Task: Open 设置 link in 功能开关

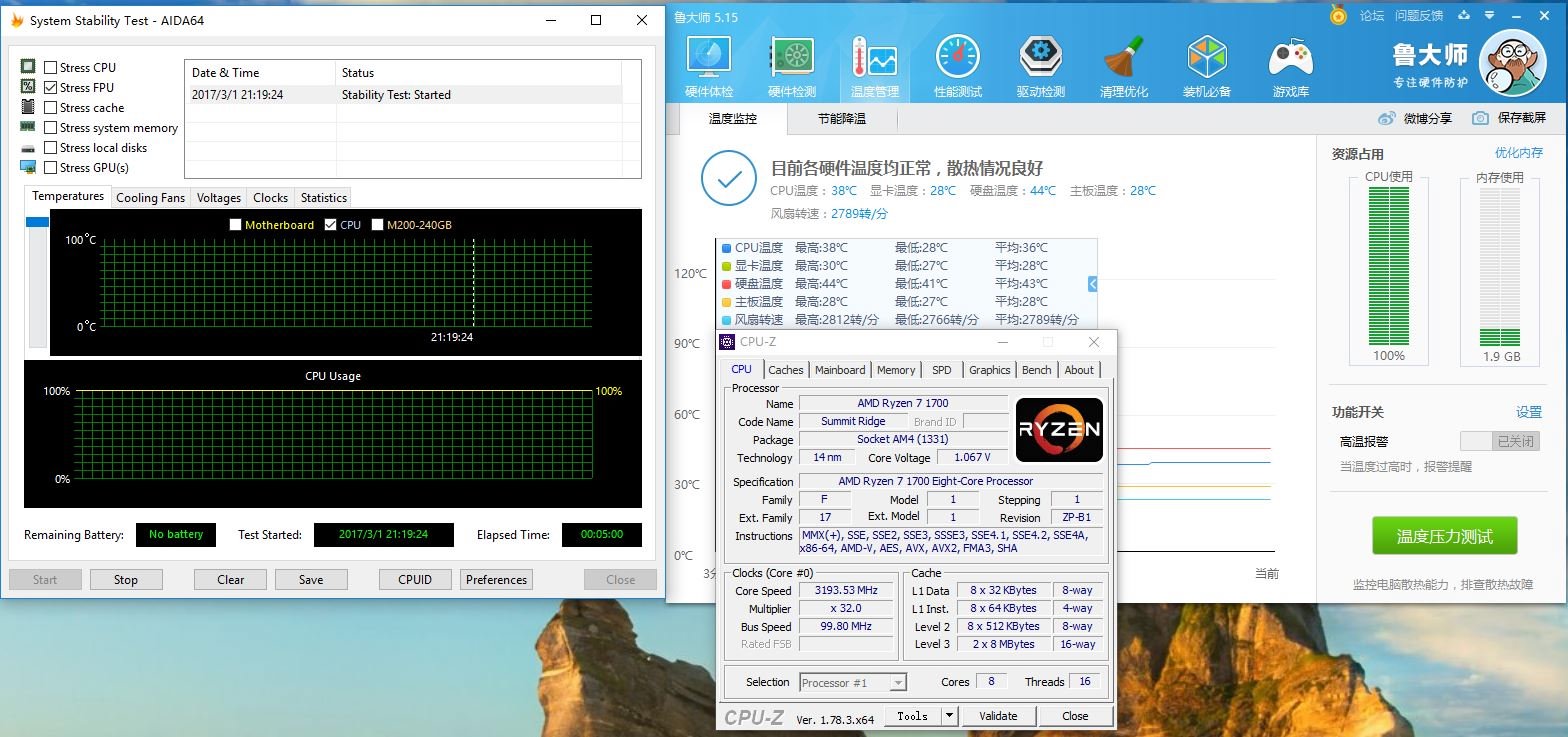Action: coord(1529,412)
